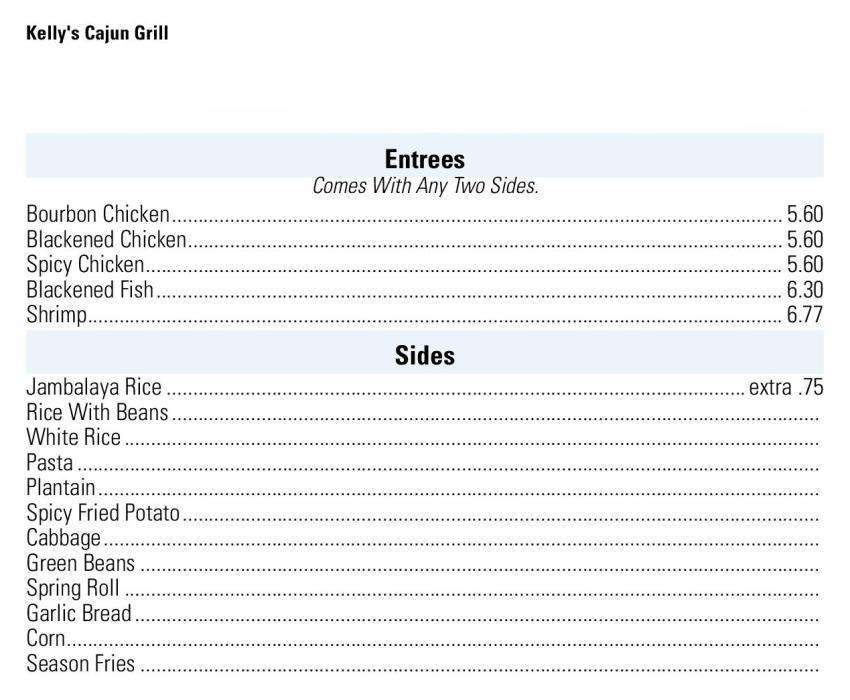Select Blackened Chicken from the entrees
This screenshot has width=850, height=700.
point(106,239)
